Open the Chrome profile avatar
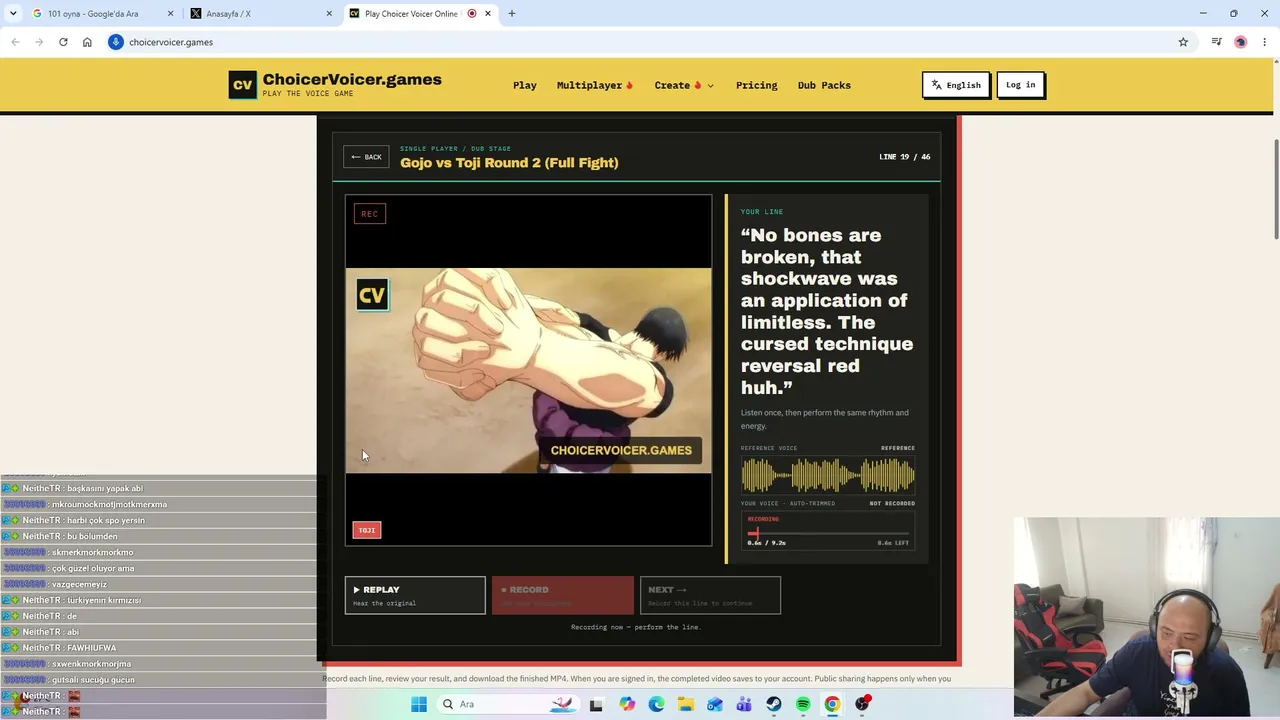 (1241, 42)
